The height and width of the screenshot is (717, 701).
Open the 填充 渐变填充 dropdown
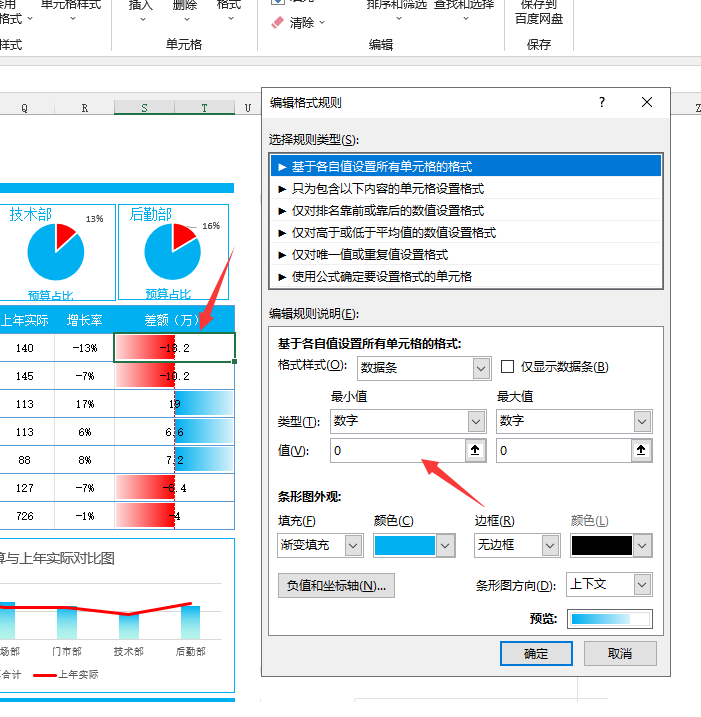click(353, 545)
